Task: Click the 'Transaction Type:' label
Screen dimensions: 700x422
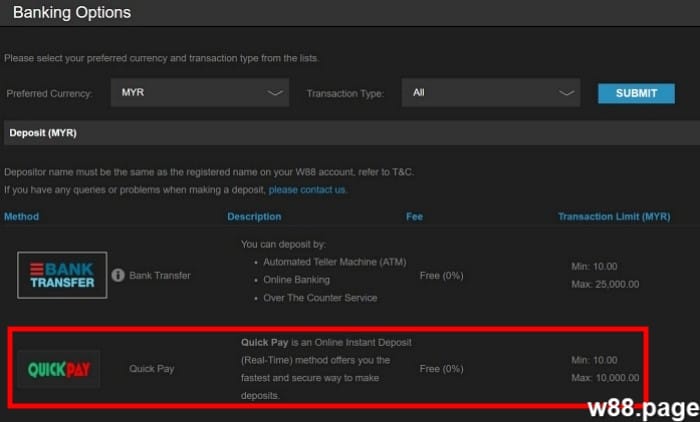Action: [x=345, y=94]
